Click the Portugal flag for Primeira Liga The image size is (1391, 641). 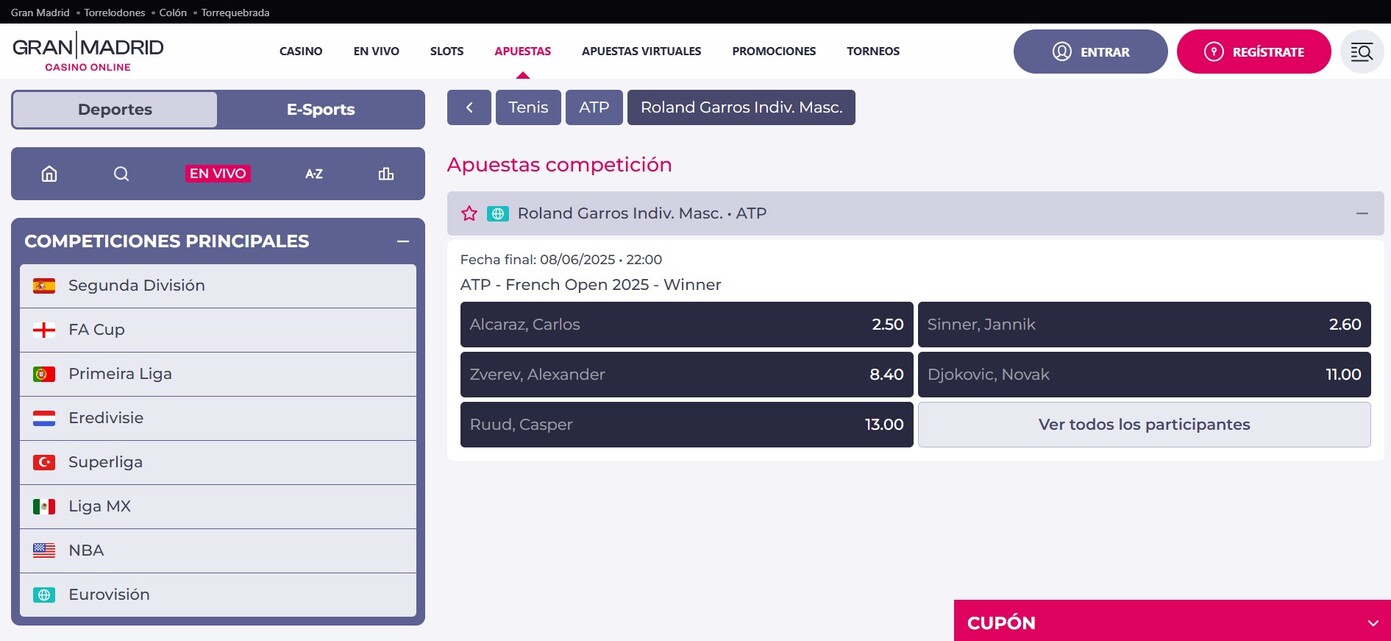click(44, 374)
